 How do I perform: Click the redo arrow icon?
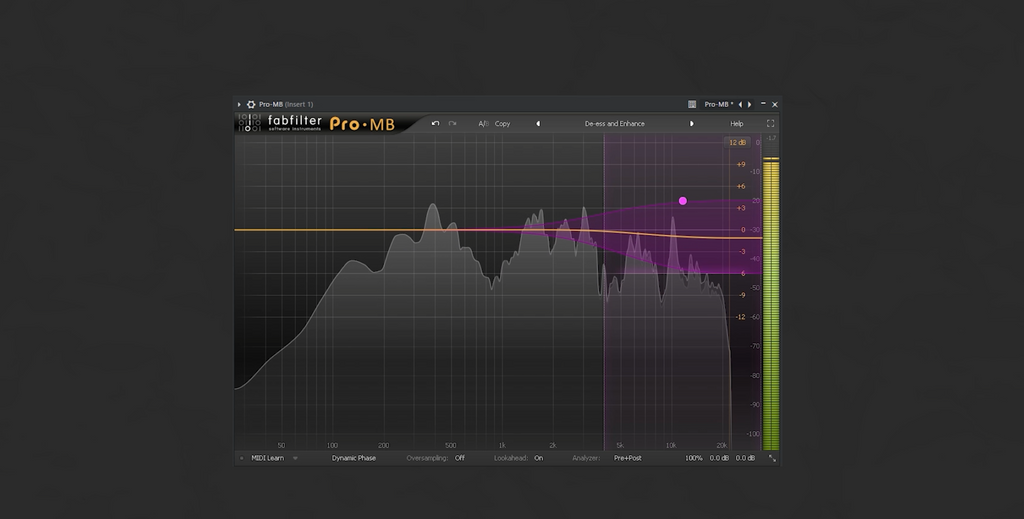click(x=452, y=123)
